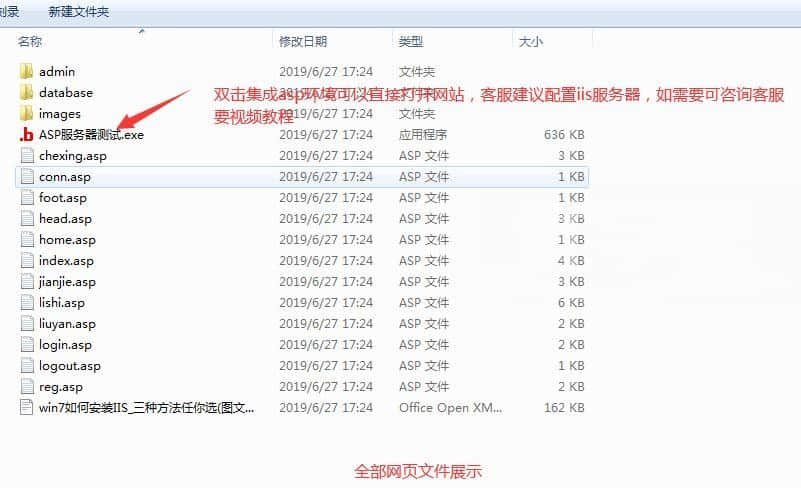The width and height of the screenshot is (801, 488).
Task: Click the win7如何安装IIS document icon
Action: 27,408
